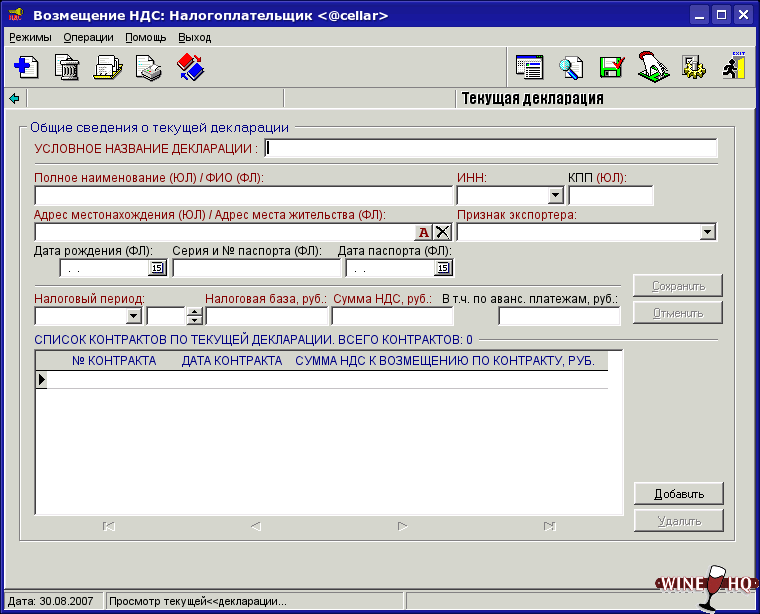Click the red letter A address button
This screenshot has width=760, height=614.
click(x=424, y=232)
